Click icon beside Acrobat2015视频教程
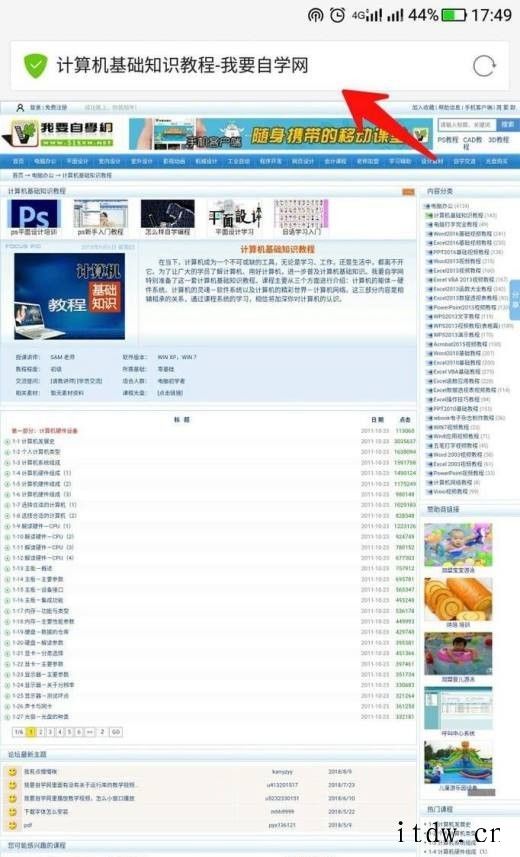 point(430,344)
